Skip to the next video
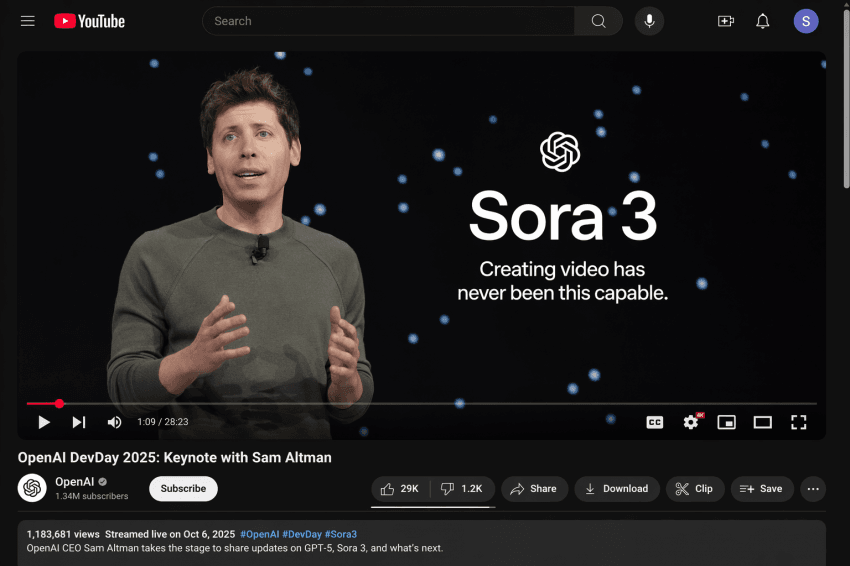The image size is (850, 566). tap(79, 422)
